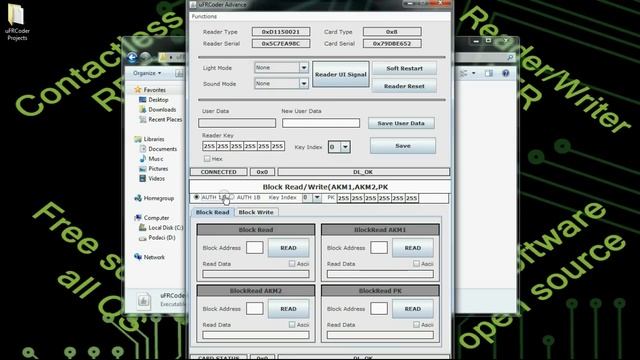640x360 pixels.
Task: Select Libraries in Explorer sidebar
Action: 149,139
